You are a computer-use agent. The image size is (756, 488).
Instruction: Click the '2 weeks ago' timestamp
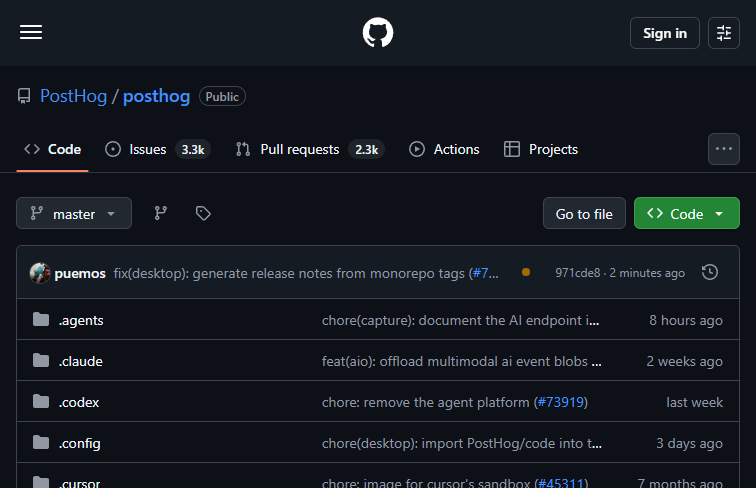(x=684, y=361)
